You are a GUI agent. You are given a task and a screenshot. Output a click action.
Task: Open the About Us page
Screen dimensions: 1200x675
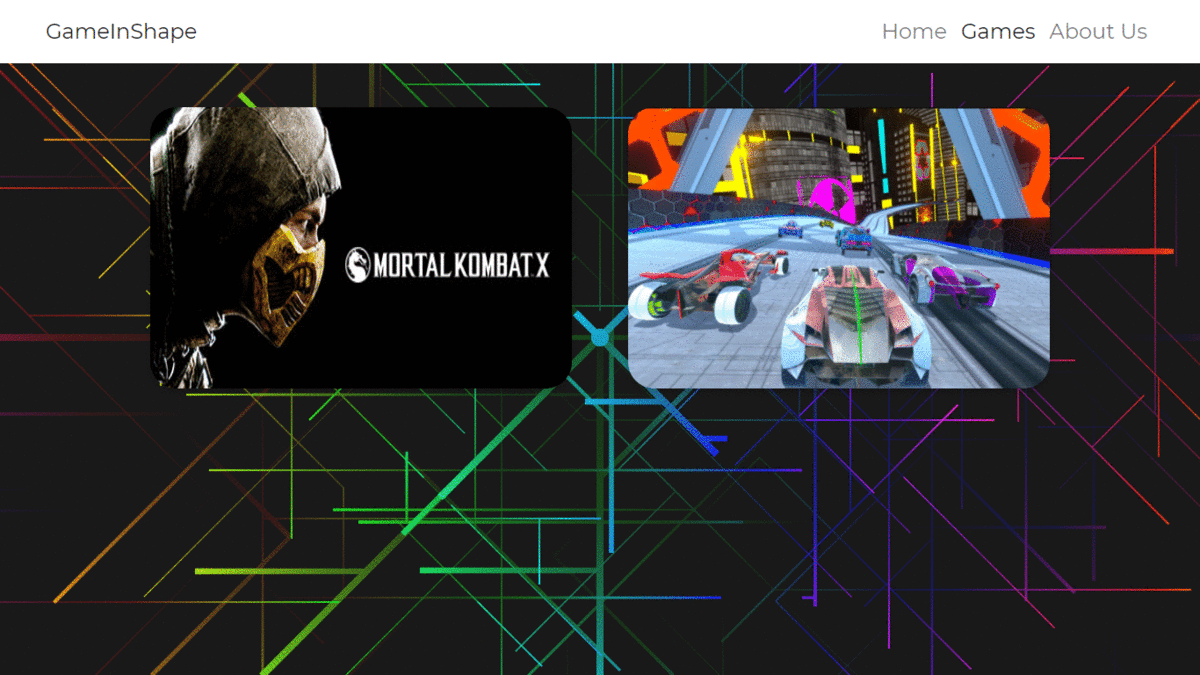tap(1098, 31)
